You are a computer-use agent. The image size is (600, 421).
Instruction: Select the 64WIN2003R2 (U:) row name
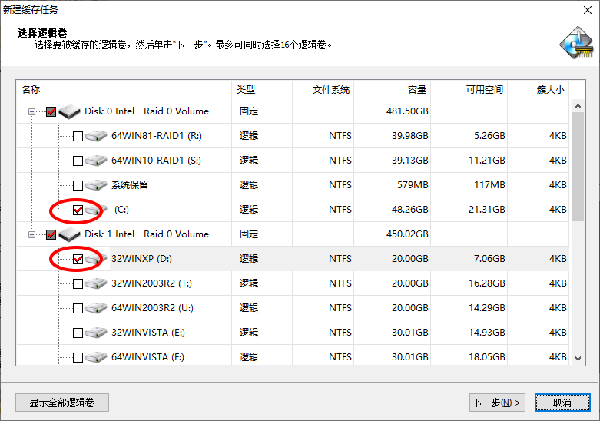pyautogui.click(x=152, y=308)
